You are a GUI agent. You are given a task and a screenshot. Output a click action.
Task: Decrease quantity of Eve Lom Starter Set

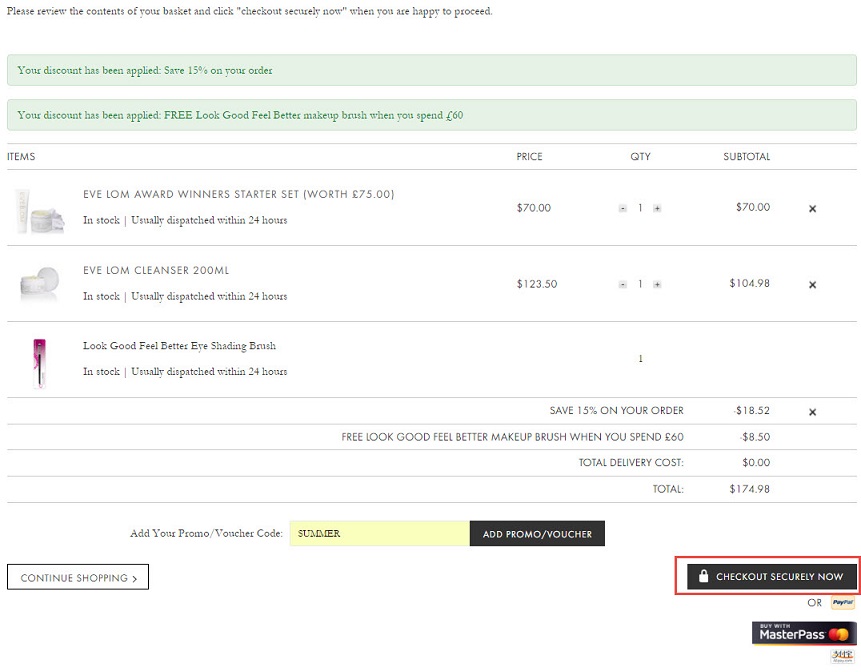coord(622,208)
